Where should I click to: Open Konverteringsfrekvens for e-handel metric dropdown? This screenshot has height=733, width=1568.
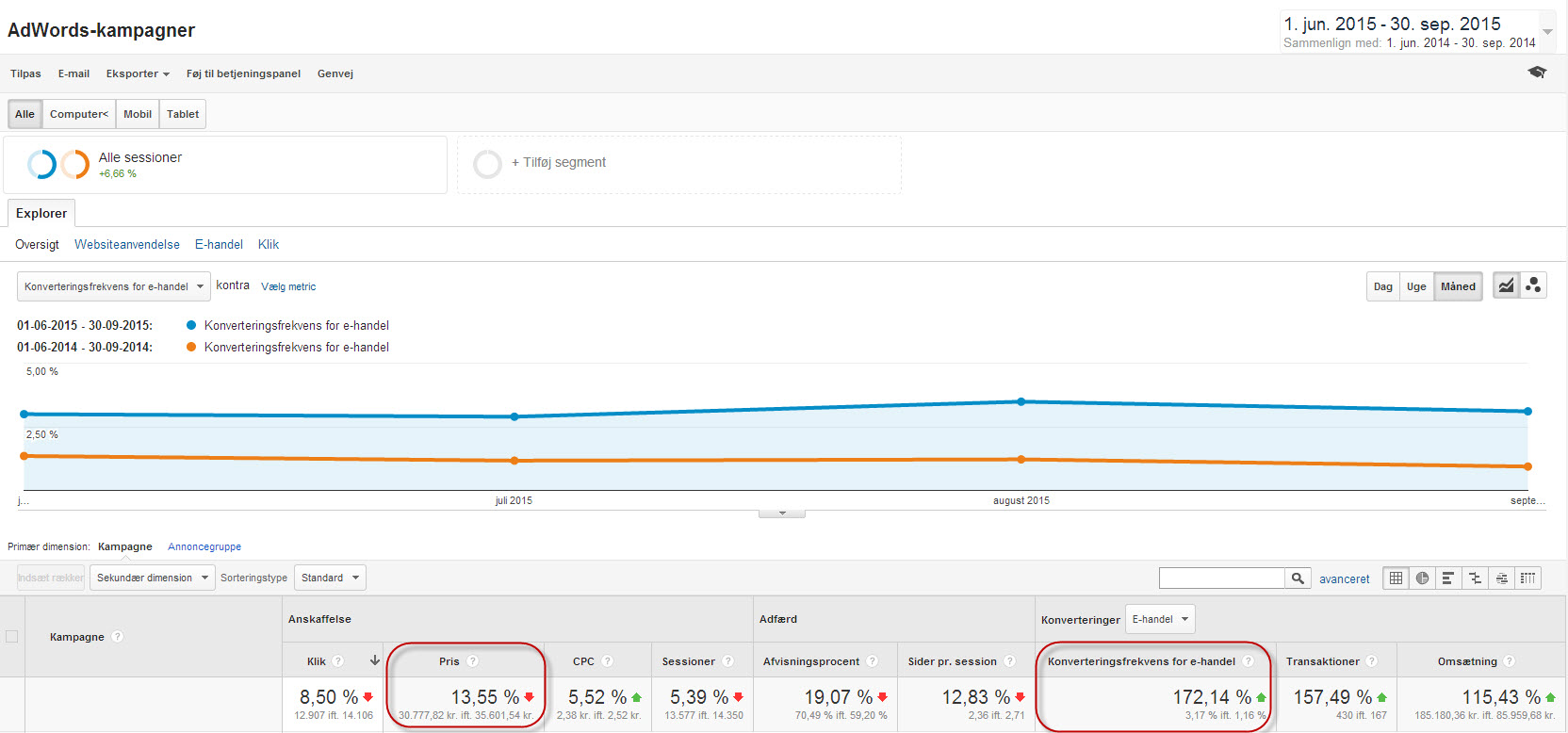point(114,286)
